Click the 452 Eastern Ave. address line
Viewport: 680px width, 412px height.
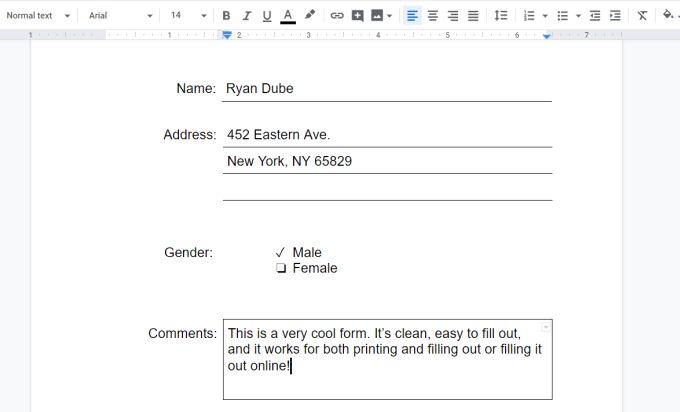387,135
